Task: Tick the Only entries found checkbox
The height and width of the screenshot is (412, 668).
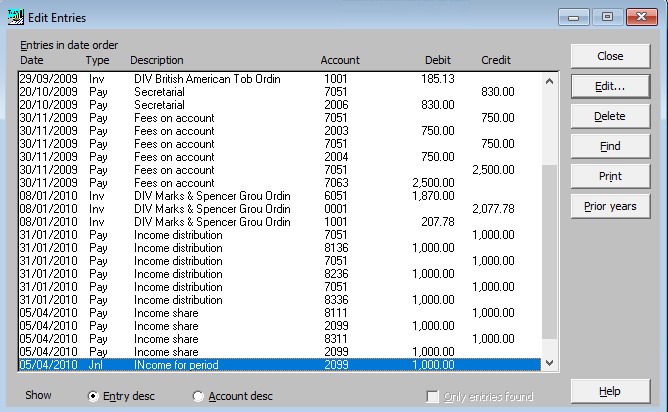Action: pyautogui.click(x=432, y=397)
